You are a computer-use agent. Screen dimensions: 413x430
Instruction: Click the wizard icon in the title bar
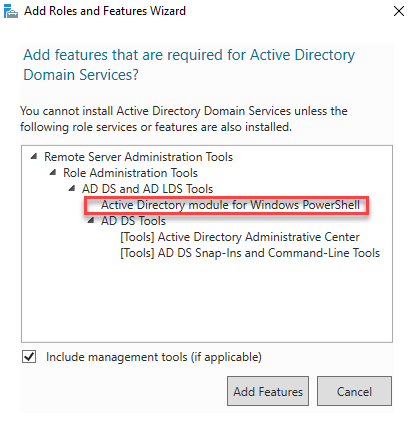coord(11,11)
